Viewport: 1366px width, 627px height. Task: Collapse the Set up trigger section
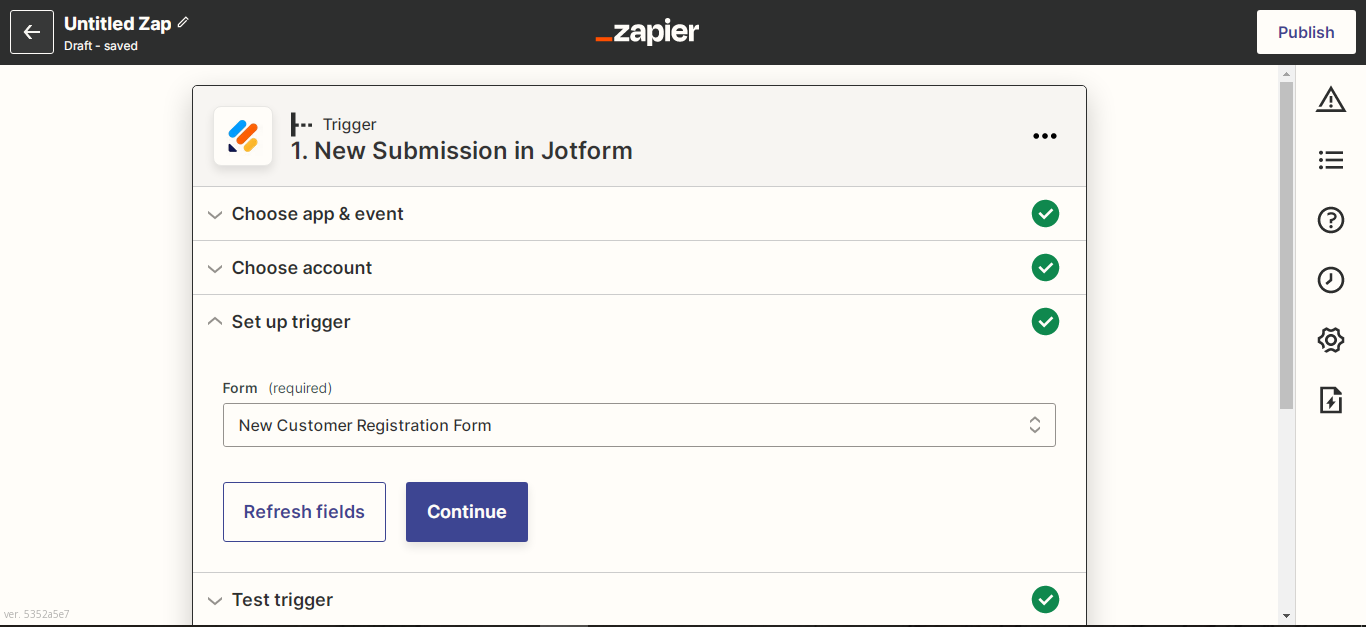[639, 322]
